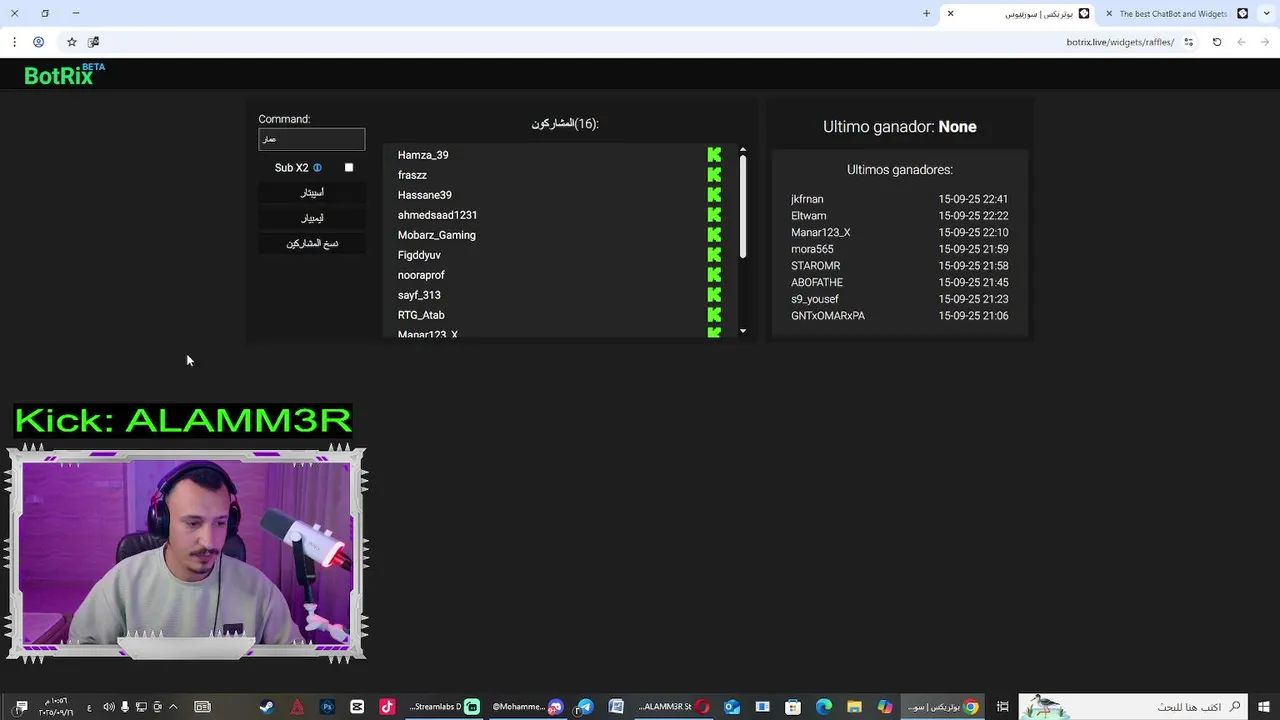Open File Explorer from the taskbar
The image size is (1280, 720).
(x=854, y=707)
